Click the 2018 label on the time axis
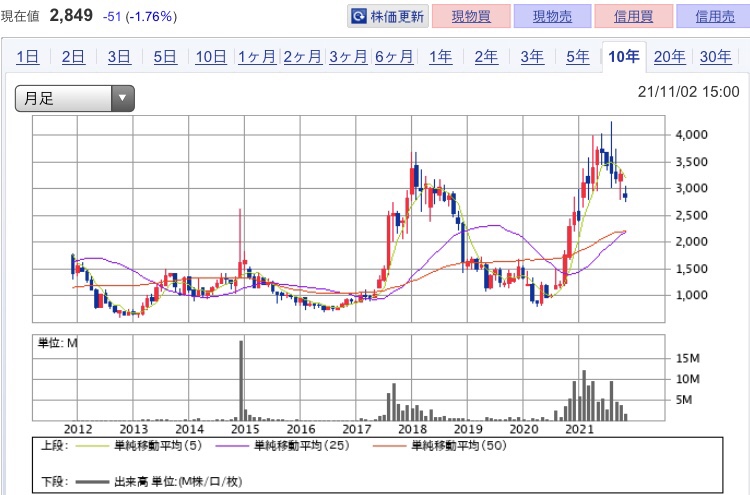The height and width of the screenshot is (495, 750). click(x=412, y=429)
